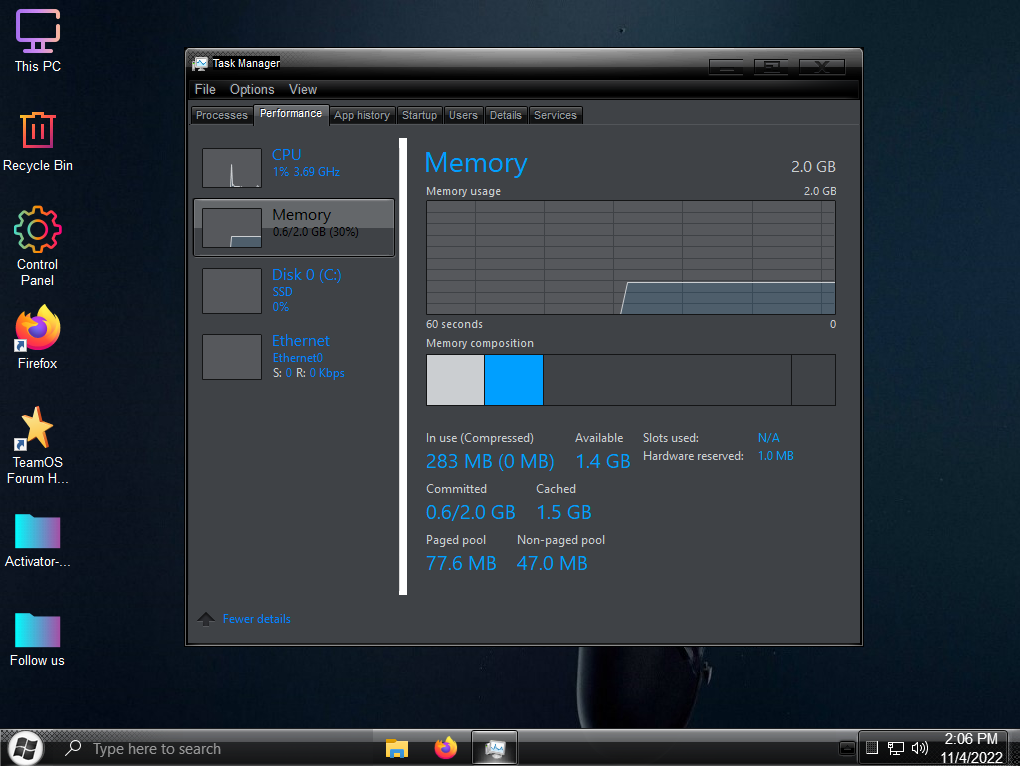Open the Options menu
The height and width of the screenshot is (766, 1020).
click(252, 89)
